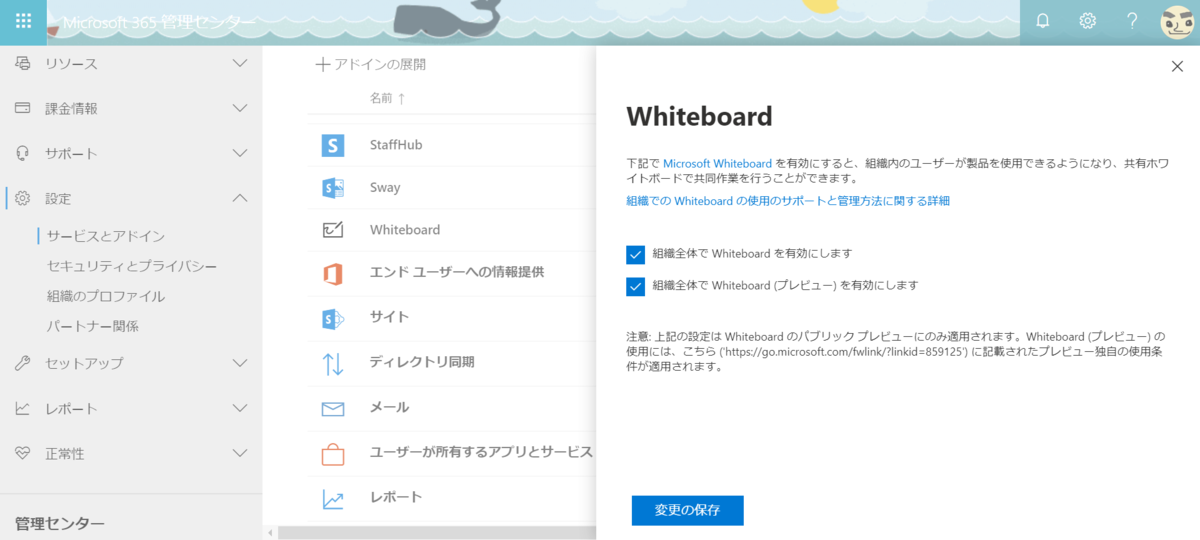Open メール row in list
Image resolution: width=1200 pixels, height=540 pixels.
click(453, 408)
